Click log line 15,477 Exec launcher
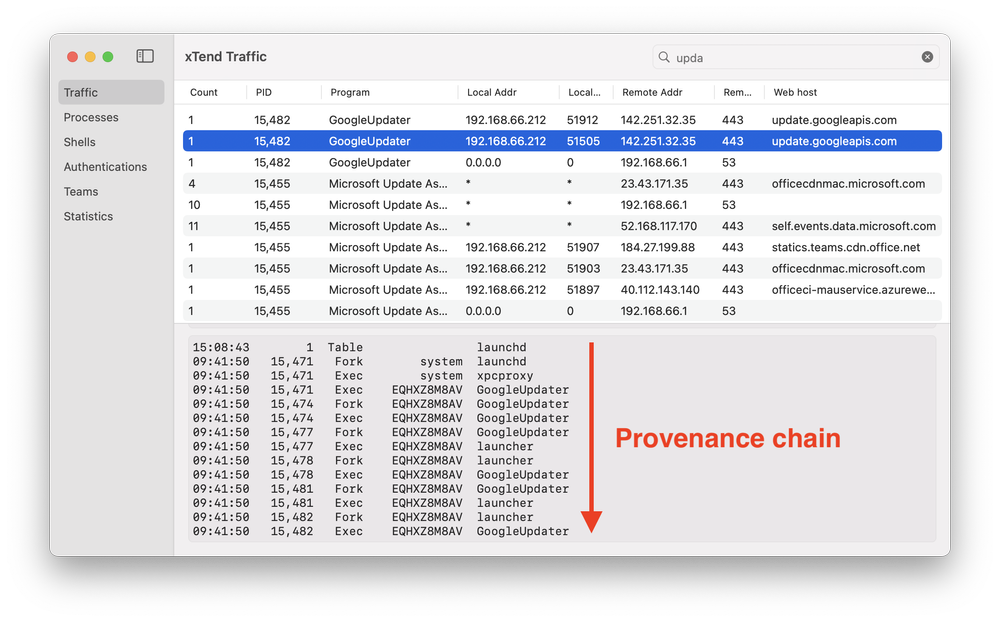 363,447
